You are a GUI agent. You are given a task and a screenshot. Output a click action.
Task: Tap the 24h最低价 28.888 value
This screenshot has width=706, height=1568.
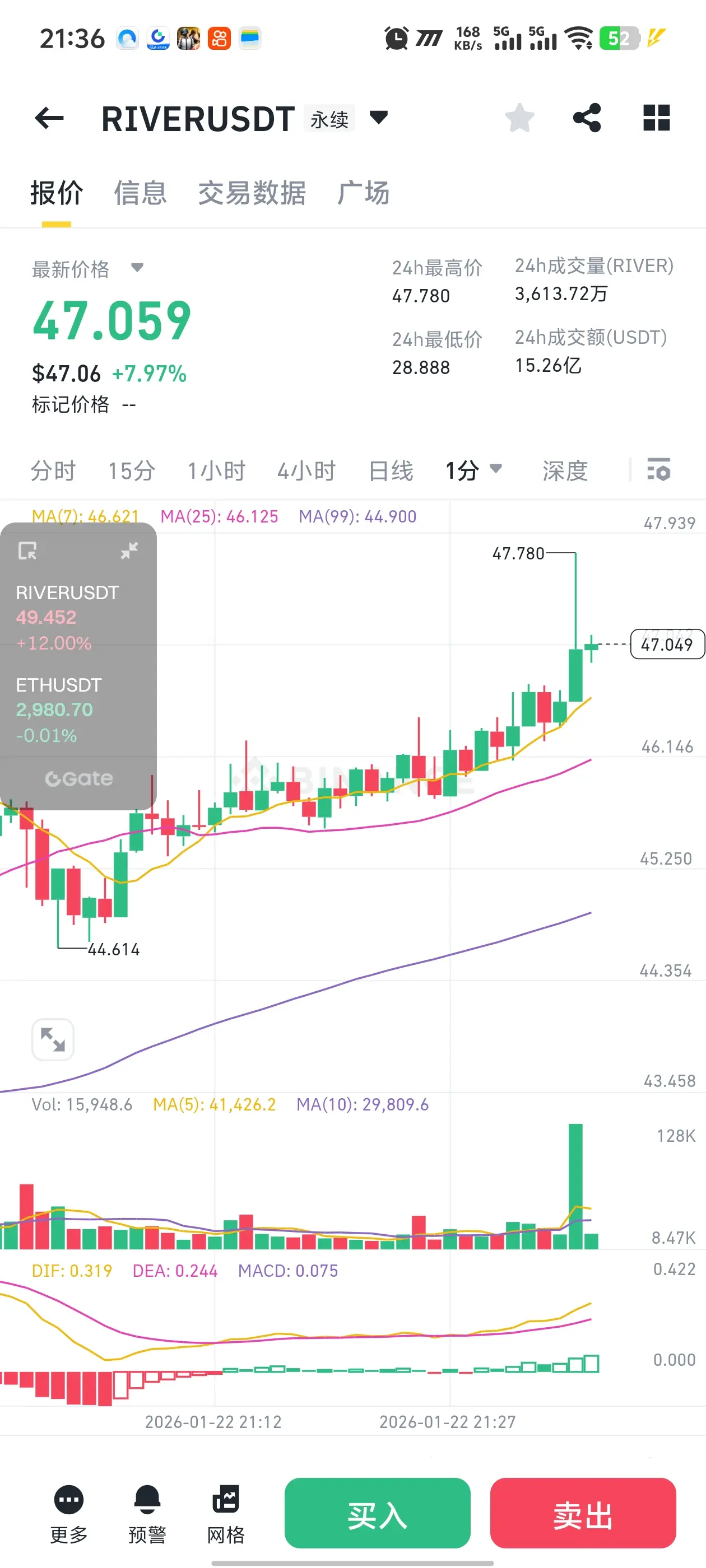click(421, 368)
